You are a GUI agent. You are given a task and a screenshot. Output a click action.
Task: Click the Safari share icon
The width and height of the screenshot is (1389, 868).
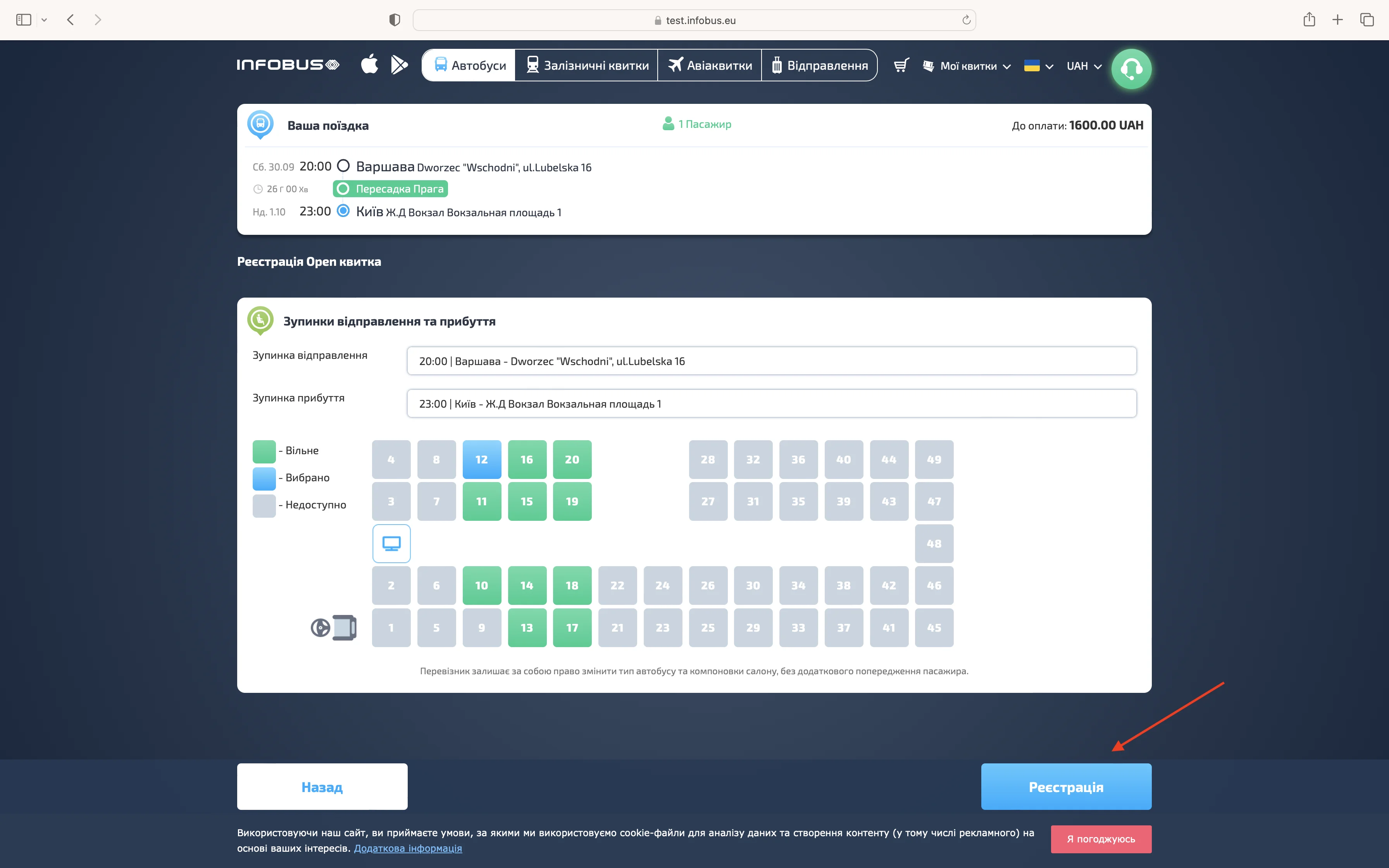click(1309, 20)
